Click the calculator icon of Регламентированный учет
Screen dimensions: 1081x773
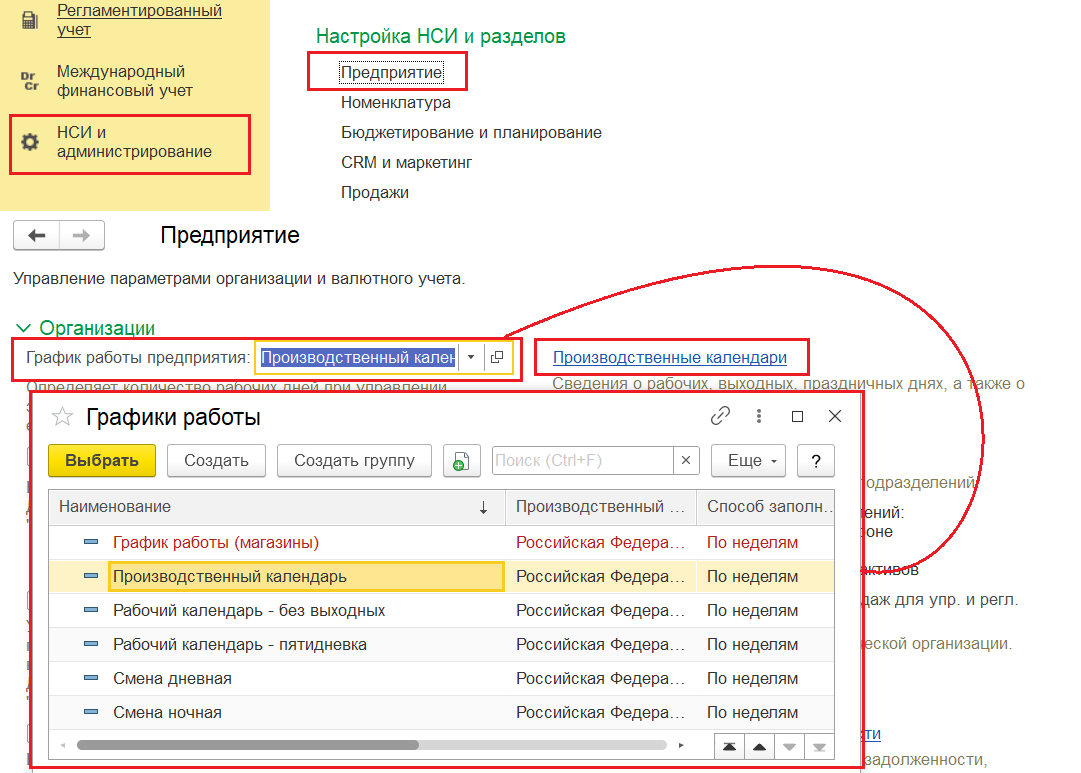tap(29, 20)
